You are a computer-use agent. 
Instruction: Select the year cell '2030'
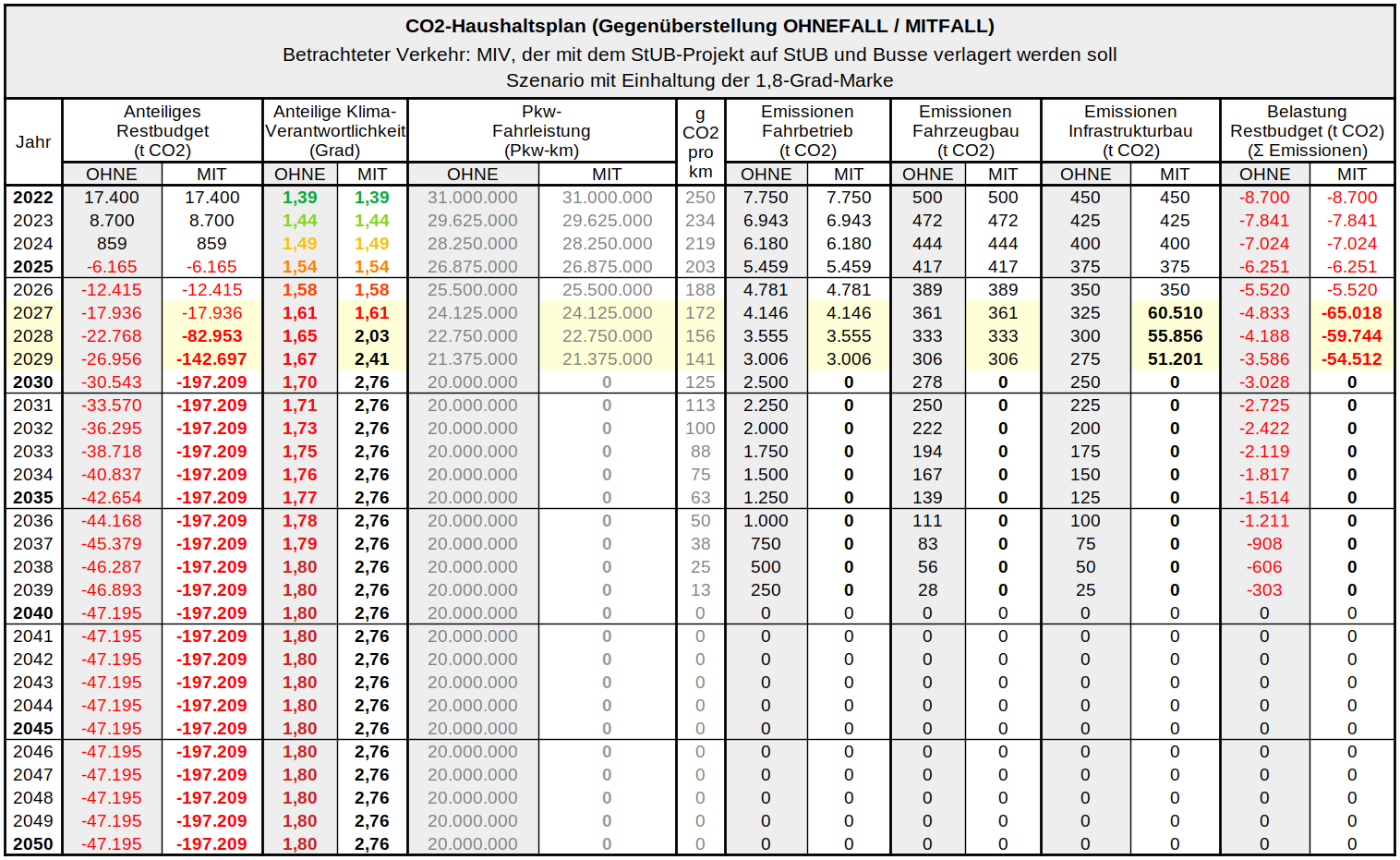pyautogui.click(x=33, y=382)
